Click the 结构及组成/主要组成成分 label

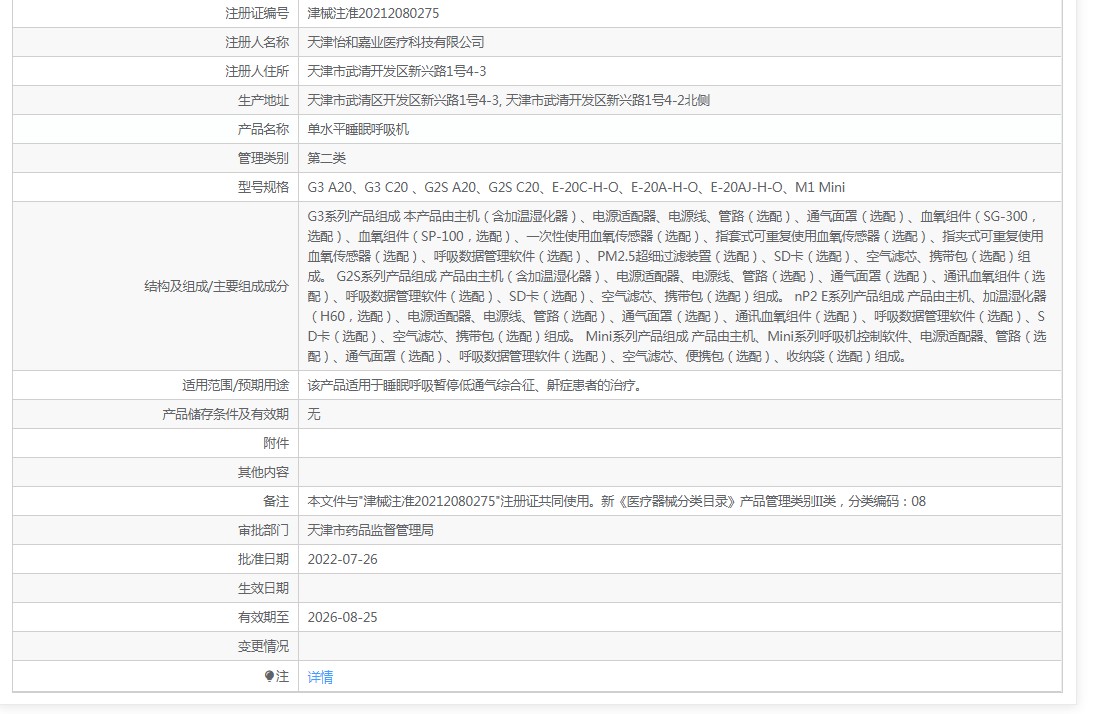click(216, 287)
